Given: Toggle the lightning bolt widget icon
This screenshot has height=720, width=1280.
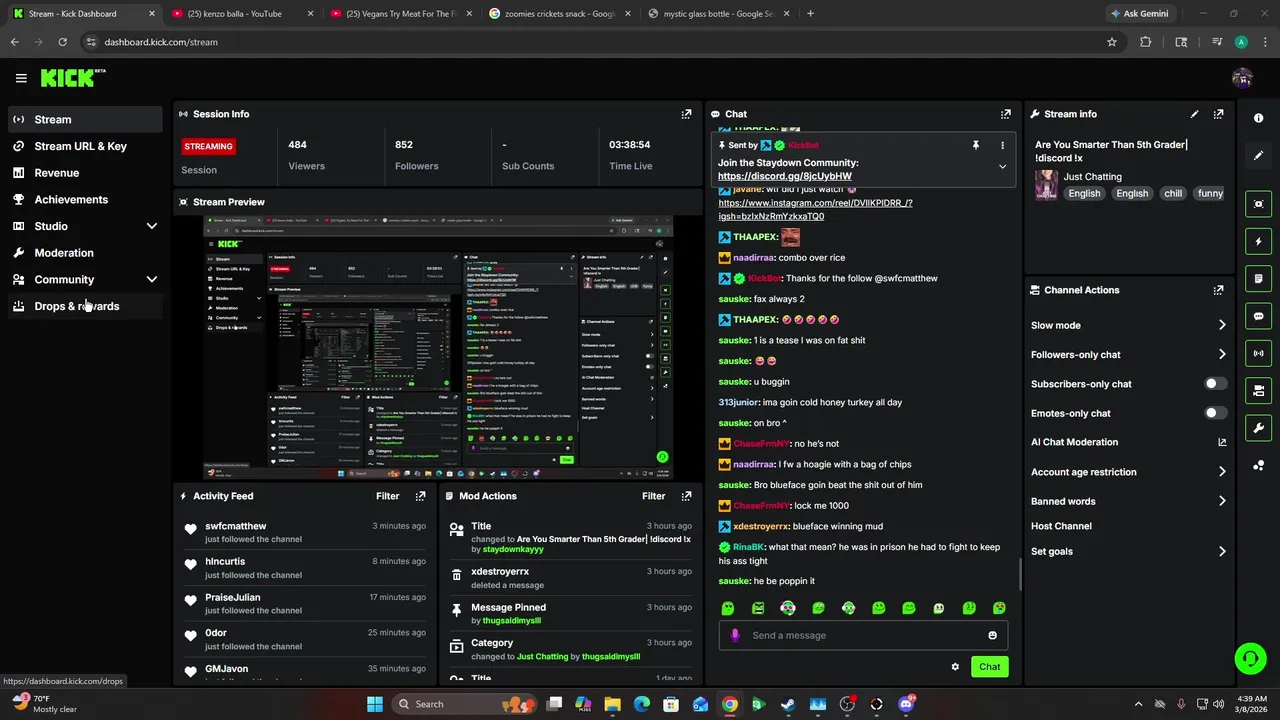Looking at the screenshot, I should point(1258,241).
